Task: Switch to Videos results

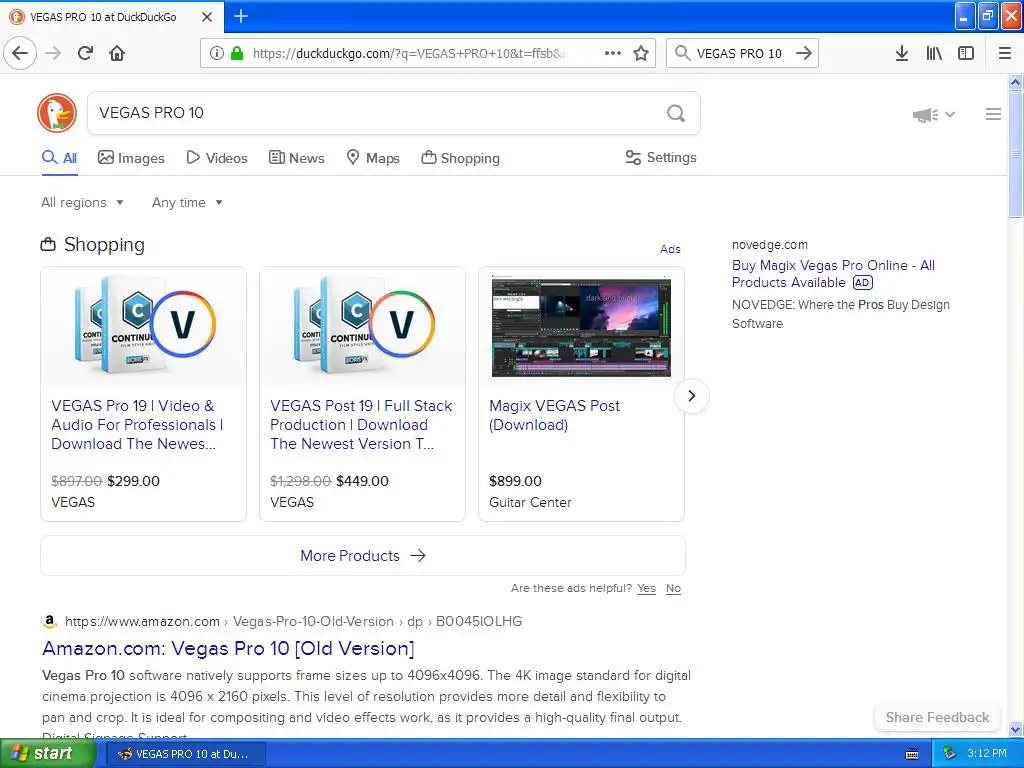Action: tap(217, 158)
